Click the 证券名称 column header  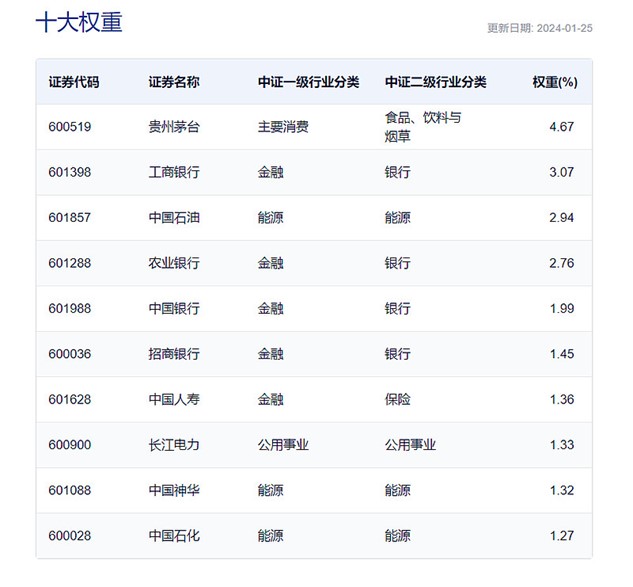click(174, 82)
